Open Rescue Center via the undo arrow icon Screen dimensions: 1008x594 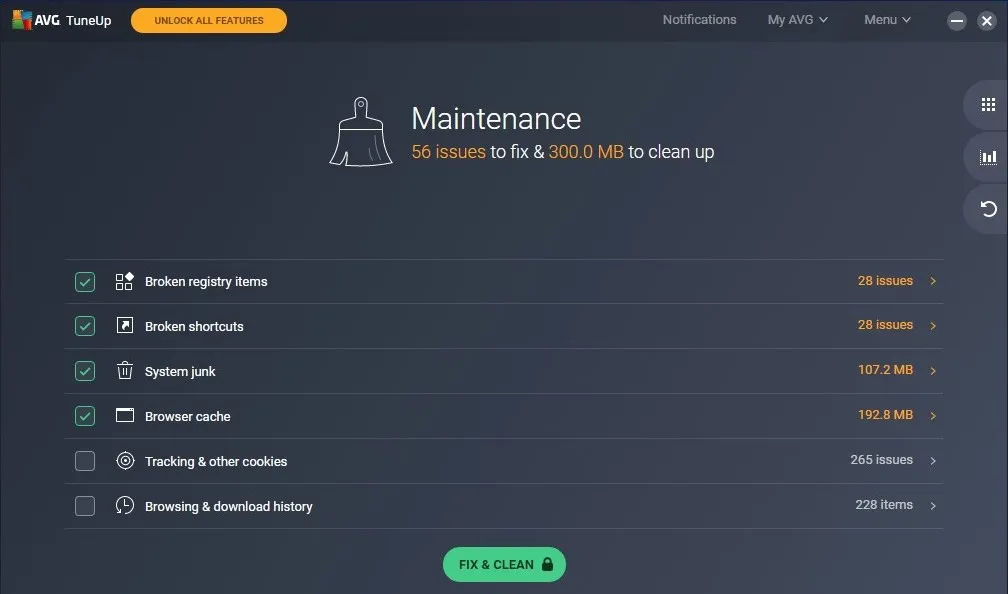987,209
